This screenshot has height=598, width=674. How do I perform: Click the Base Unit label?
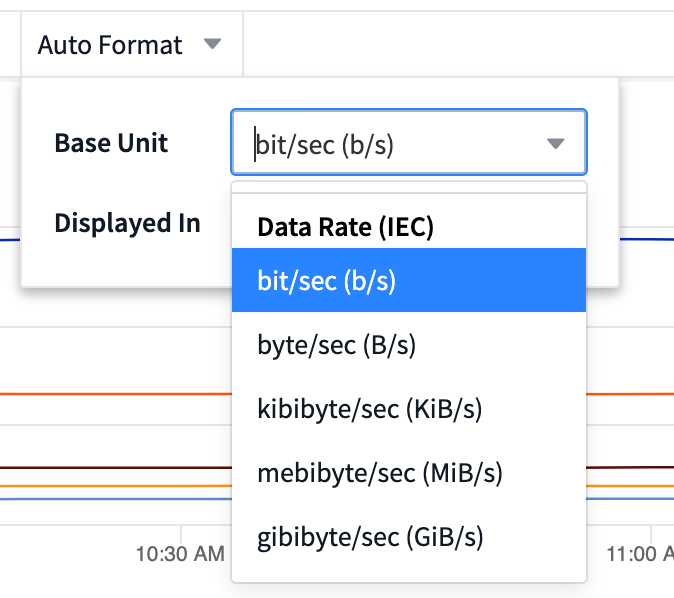point(111,143)
